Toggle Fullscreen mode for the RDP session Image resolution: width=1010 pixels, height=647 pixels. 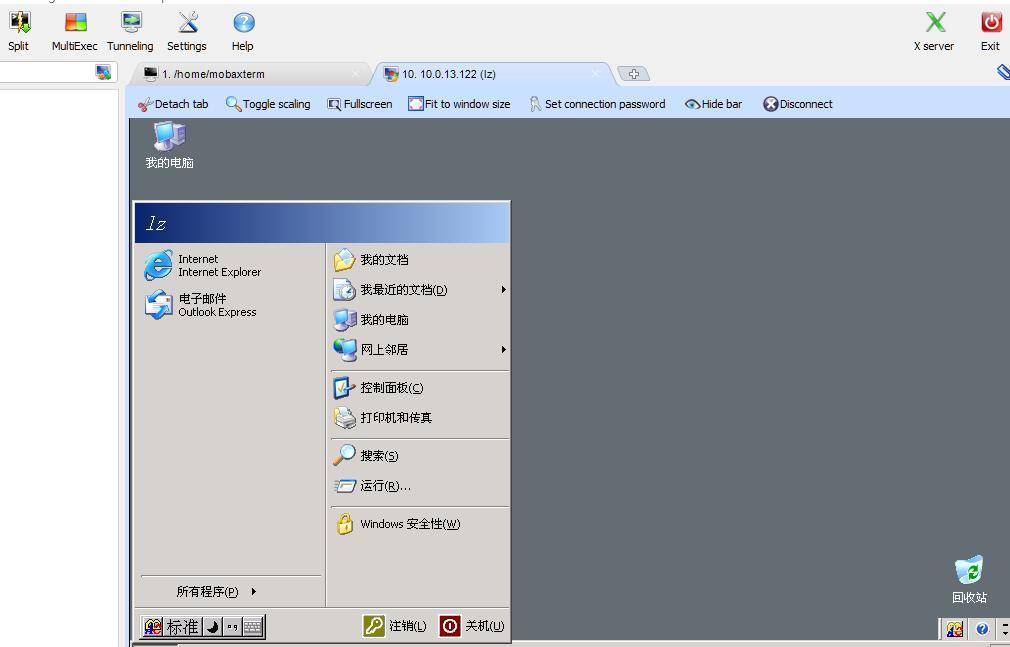click(359, 103)
